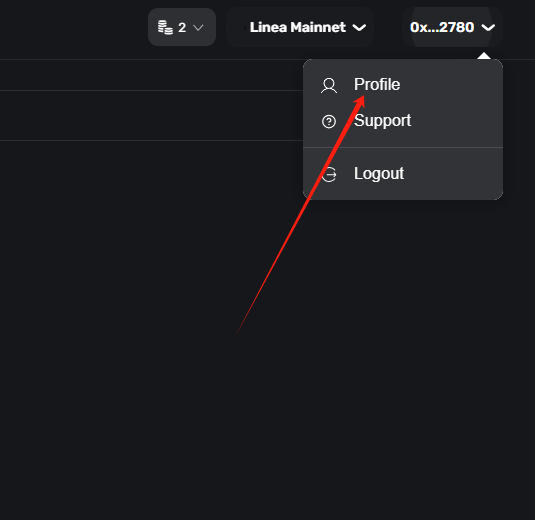Viewport: 535px width, 520px height.
Task: Collapse the chevron beside 0x...2780
Action: (488, 27)
